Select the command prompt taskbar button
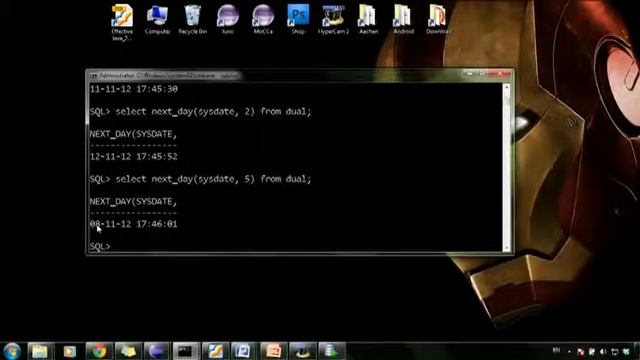Image resolution: width=640 pixels, height=360 pixels. click(186, 351)
